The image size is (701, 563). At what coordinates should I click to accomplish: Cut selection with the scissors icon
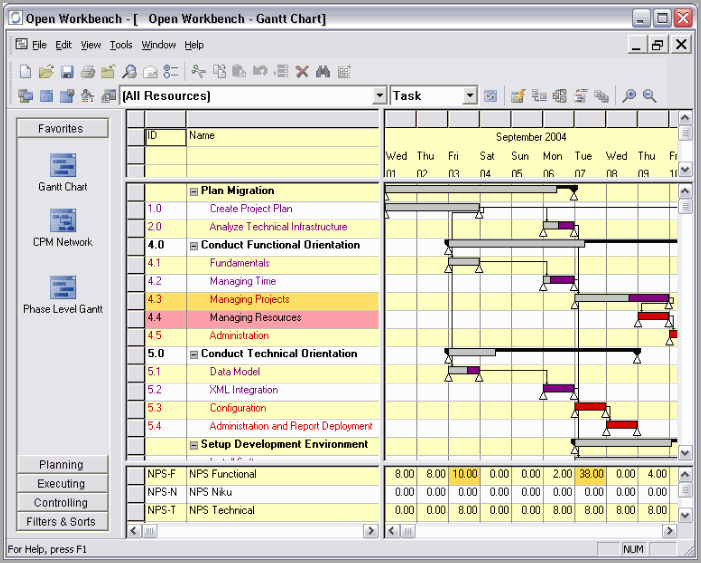tap(198, 72)
